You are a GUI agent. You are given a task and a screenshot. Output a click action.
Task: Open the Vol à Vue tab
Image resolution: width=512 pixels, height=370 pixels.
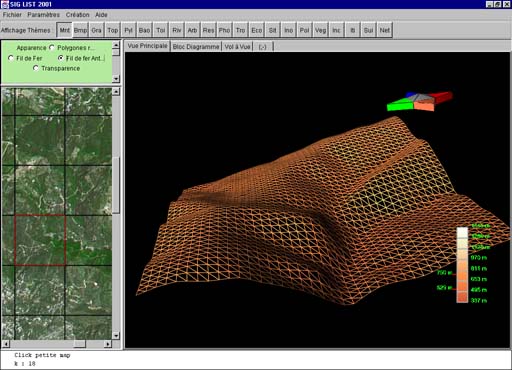(x=237, y=47)
